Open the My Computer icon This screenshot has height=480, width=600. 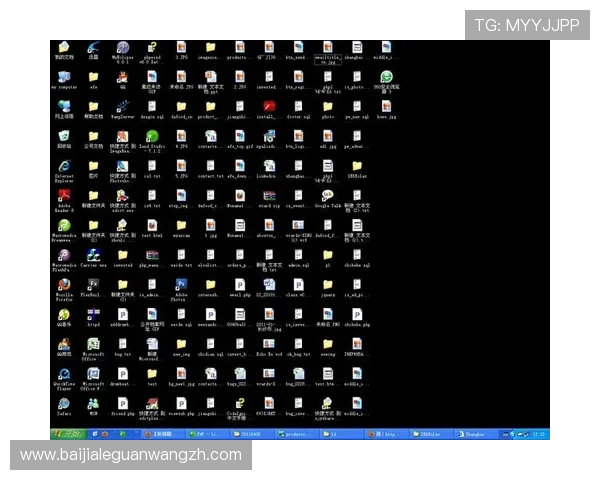[x=63, y=76]
